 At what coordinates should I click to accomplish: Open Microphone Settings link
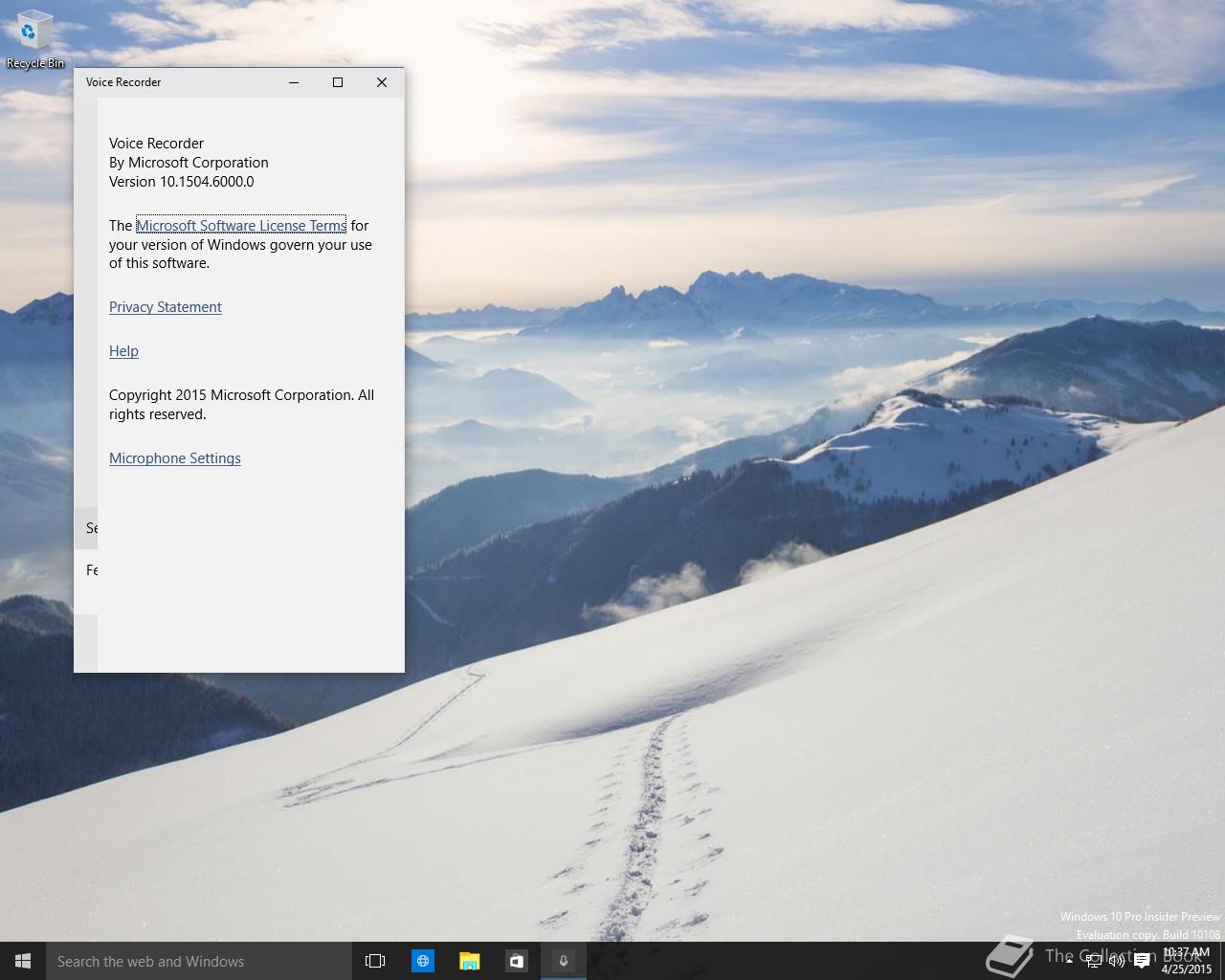tap(175, 458)
